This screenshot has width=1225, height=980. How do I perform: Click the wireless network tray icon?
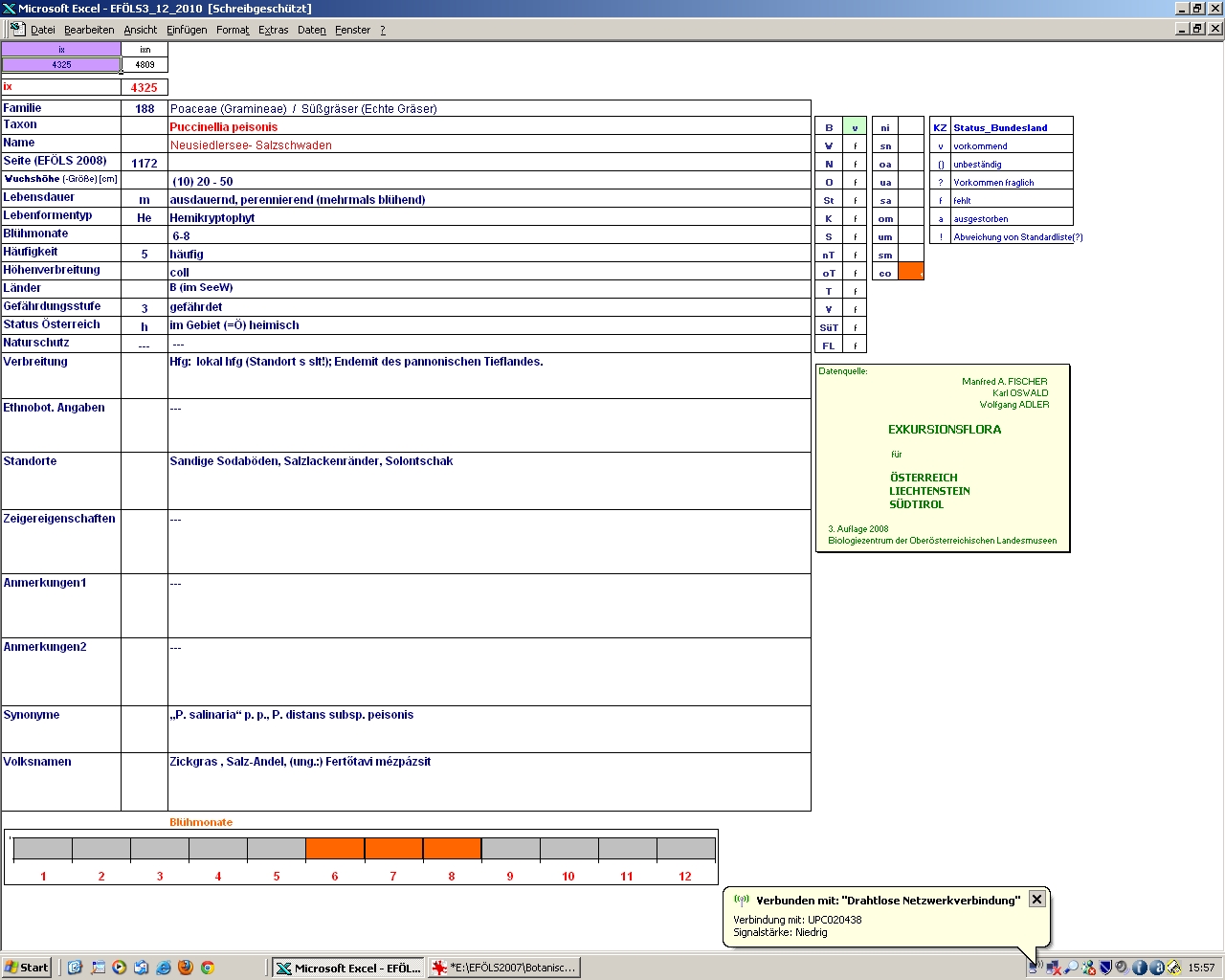tap(1036, 968)
